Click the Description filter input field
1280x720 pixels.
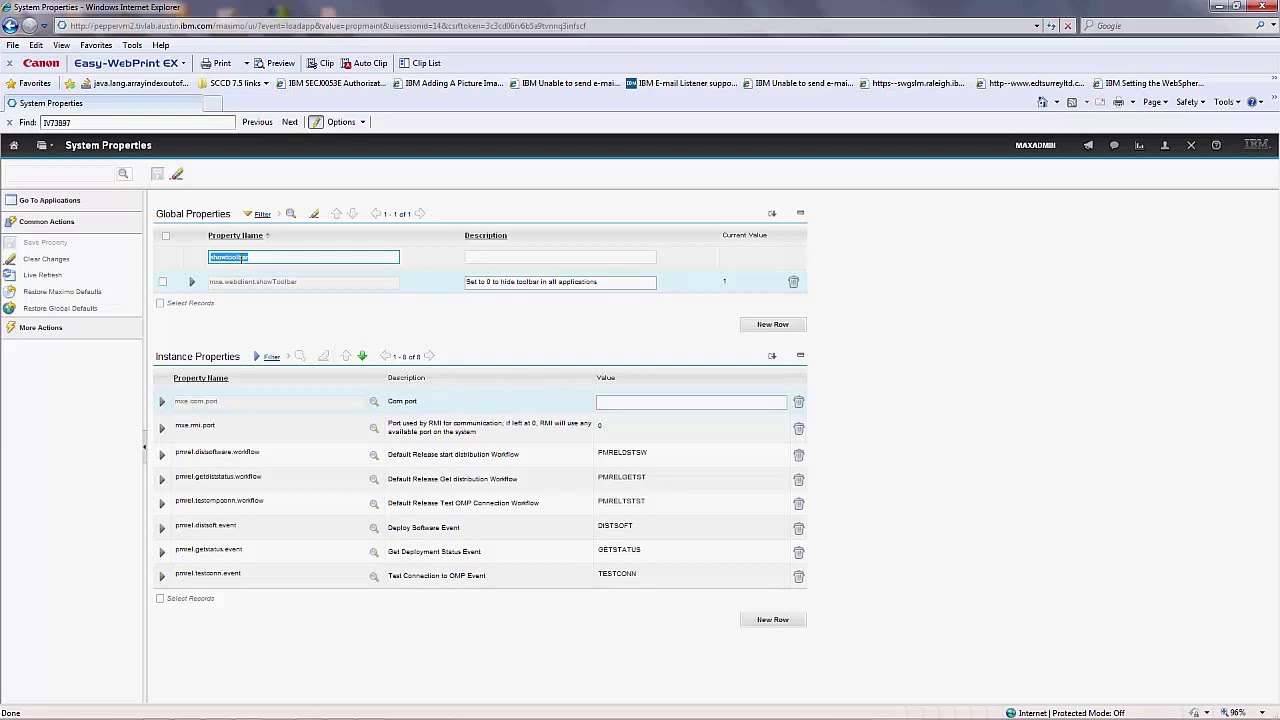(560, 258)
